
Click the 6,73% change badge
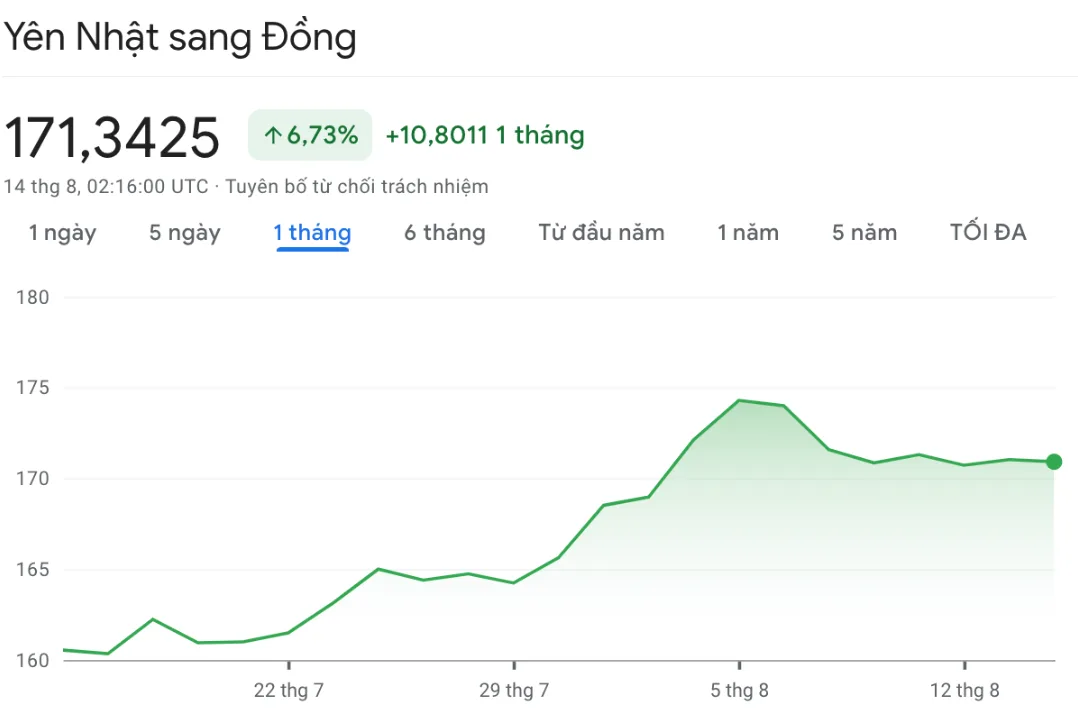(310, 135)
